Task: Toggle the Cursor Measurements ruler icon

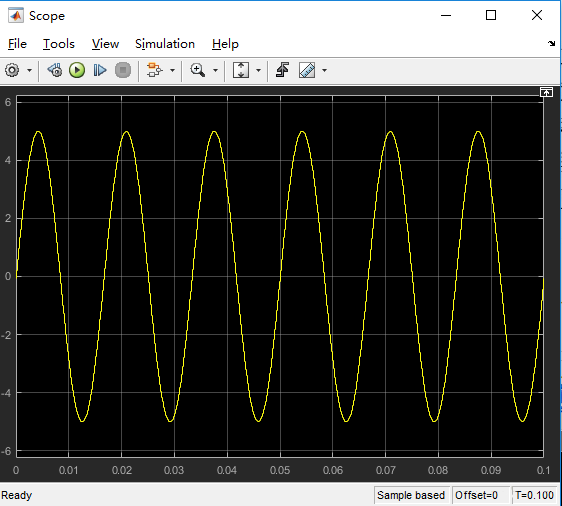Action: (x=307, y=70)
